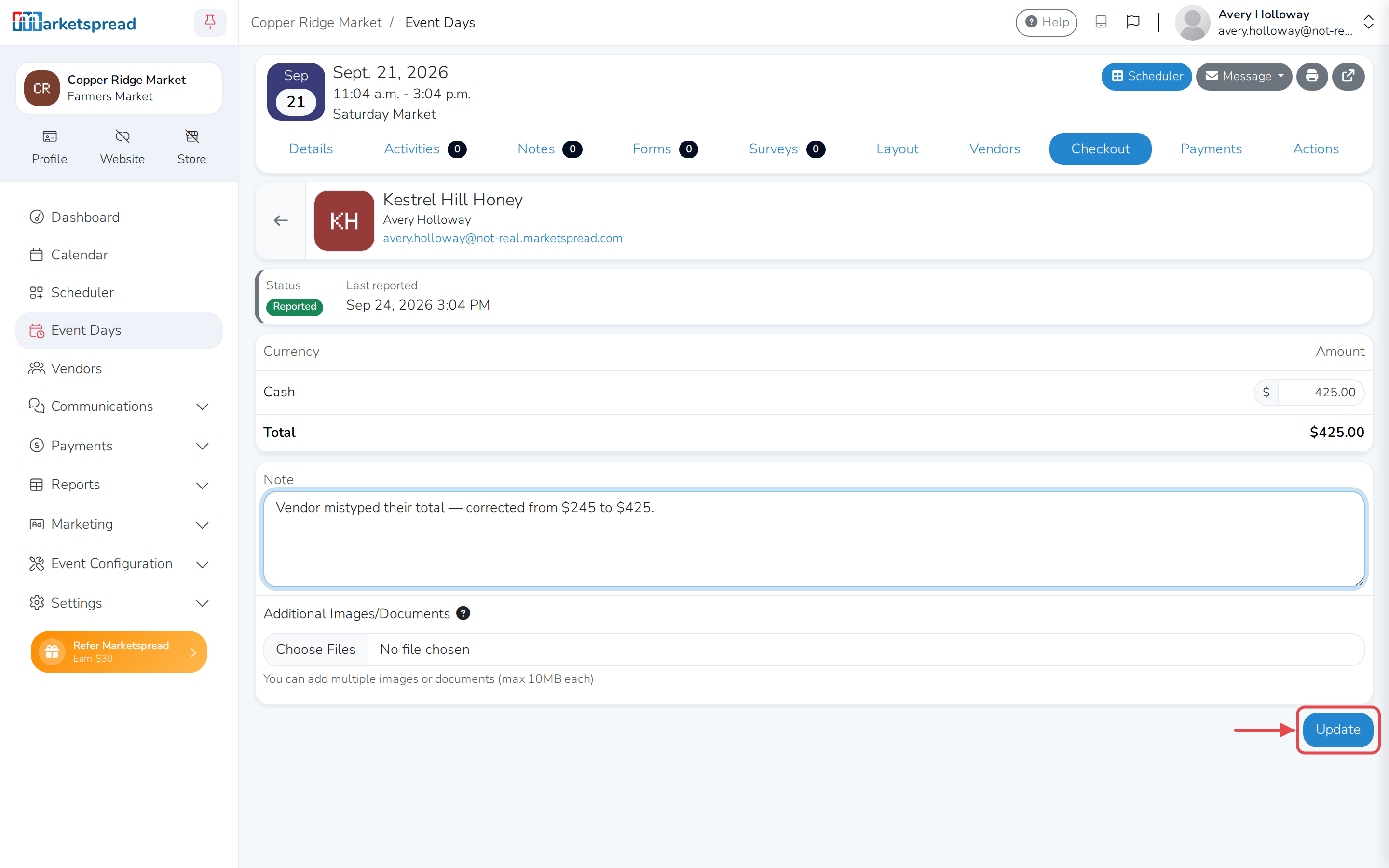This screenshot has height=868, width=1389.
Task: Open the Avery Holloway account switcher
Action: pos(1274,22)
